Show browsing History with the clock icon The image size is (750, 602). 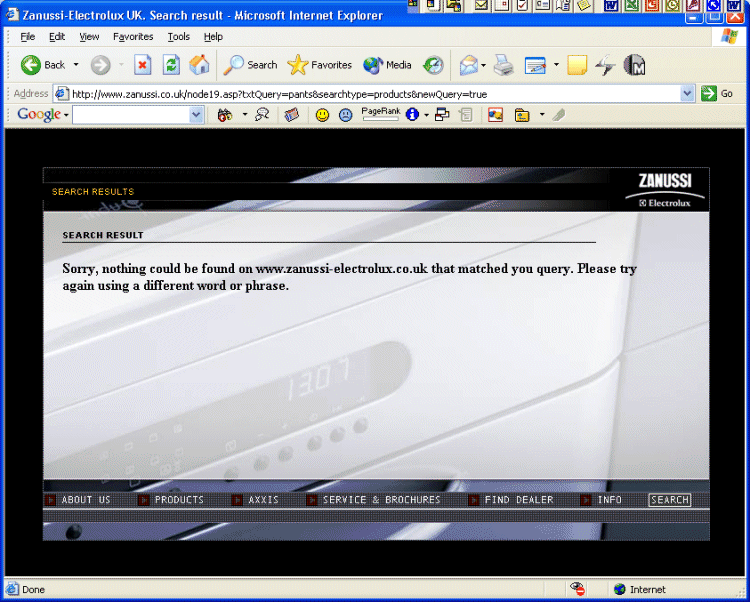tap(433, 65)
